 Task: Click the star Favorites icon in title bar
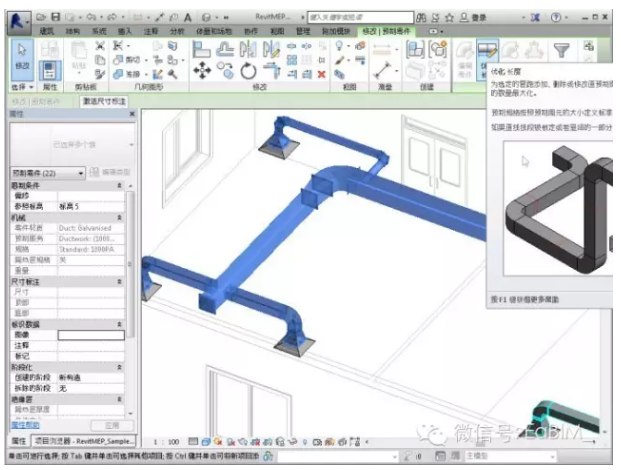(x=449, y=17)
